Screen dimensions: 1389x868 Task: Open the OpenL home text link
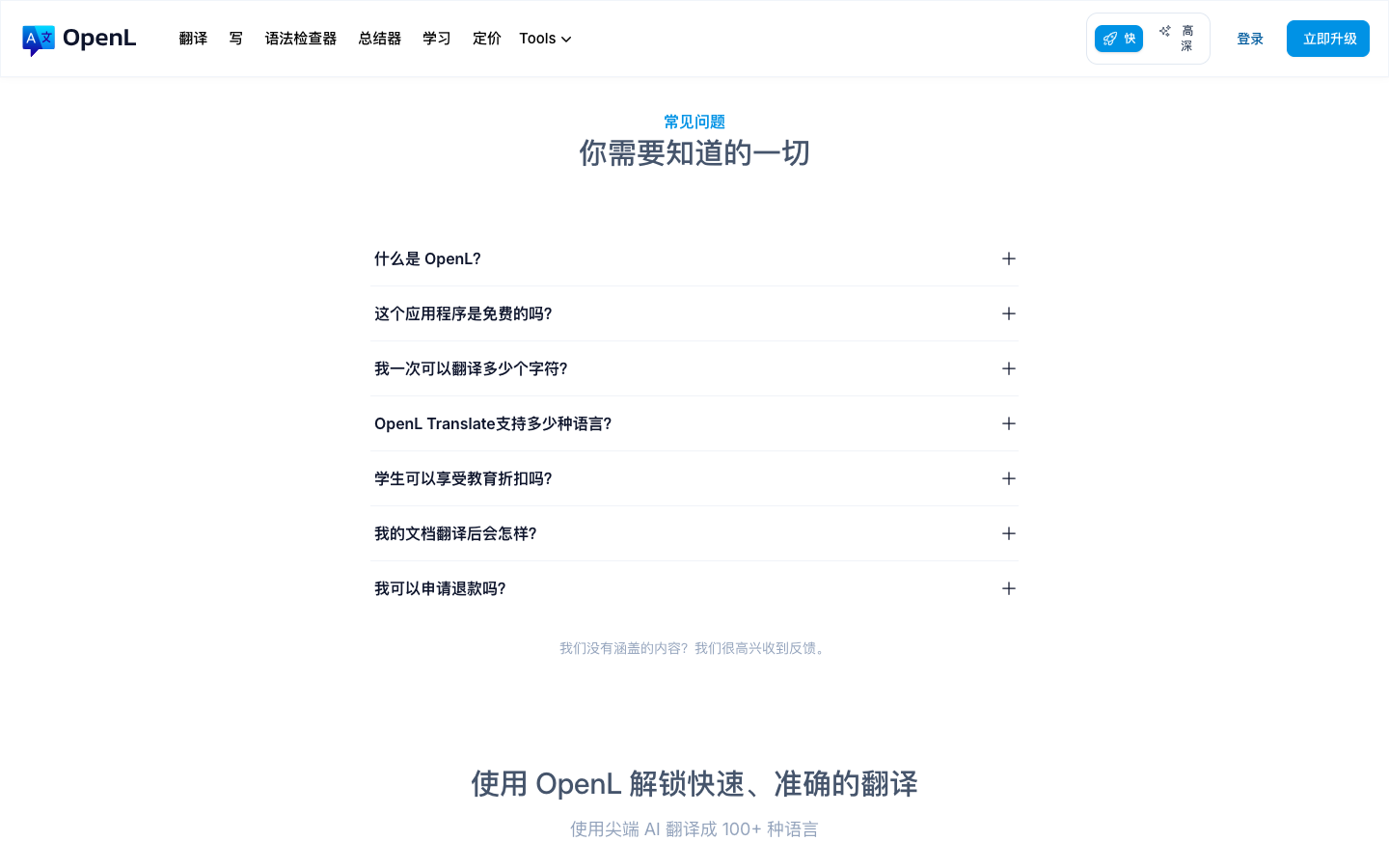point(99,39)
